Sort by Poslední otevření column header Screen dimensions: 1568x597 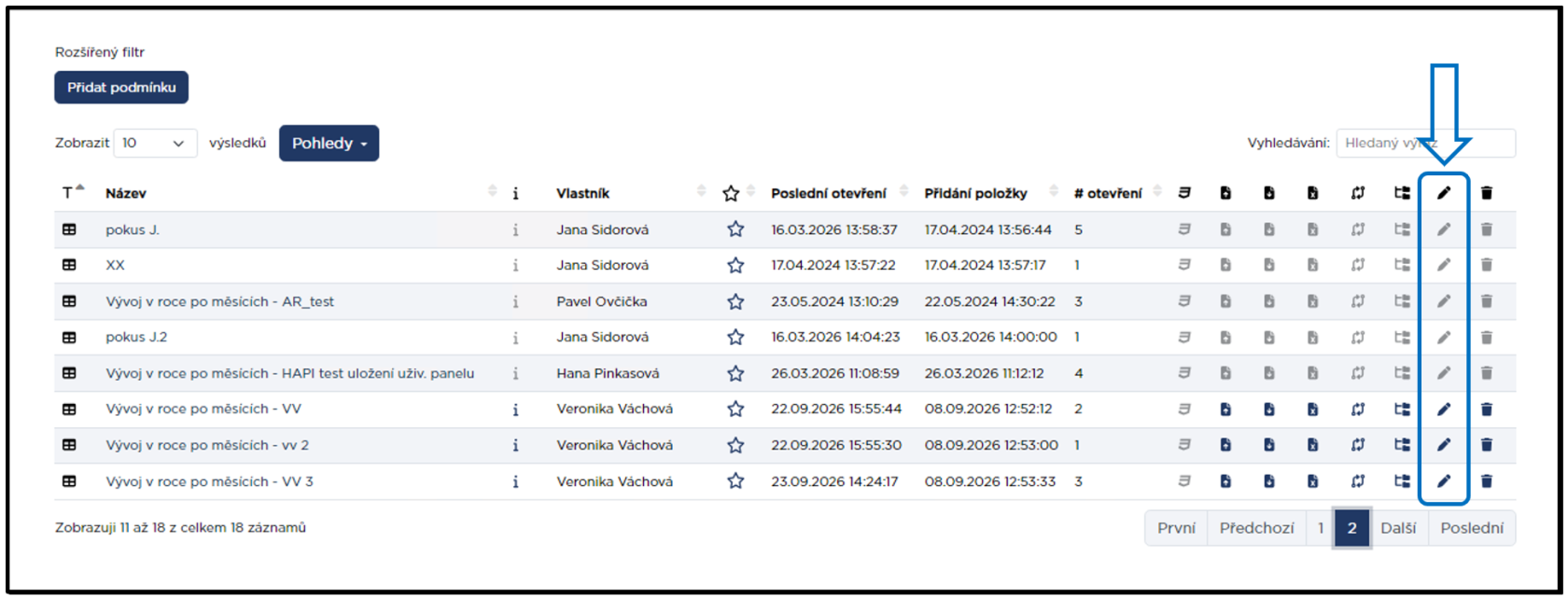pos(829,193)
